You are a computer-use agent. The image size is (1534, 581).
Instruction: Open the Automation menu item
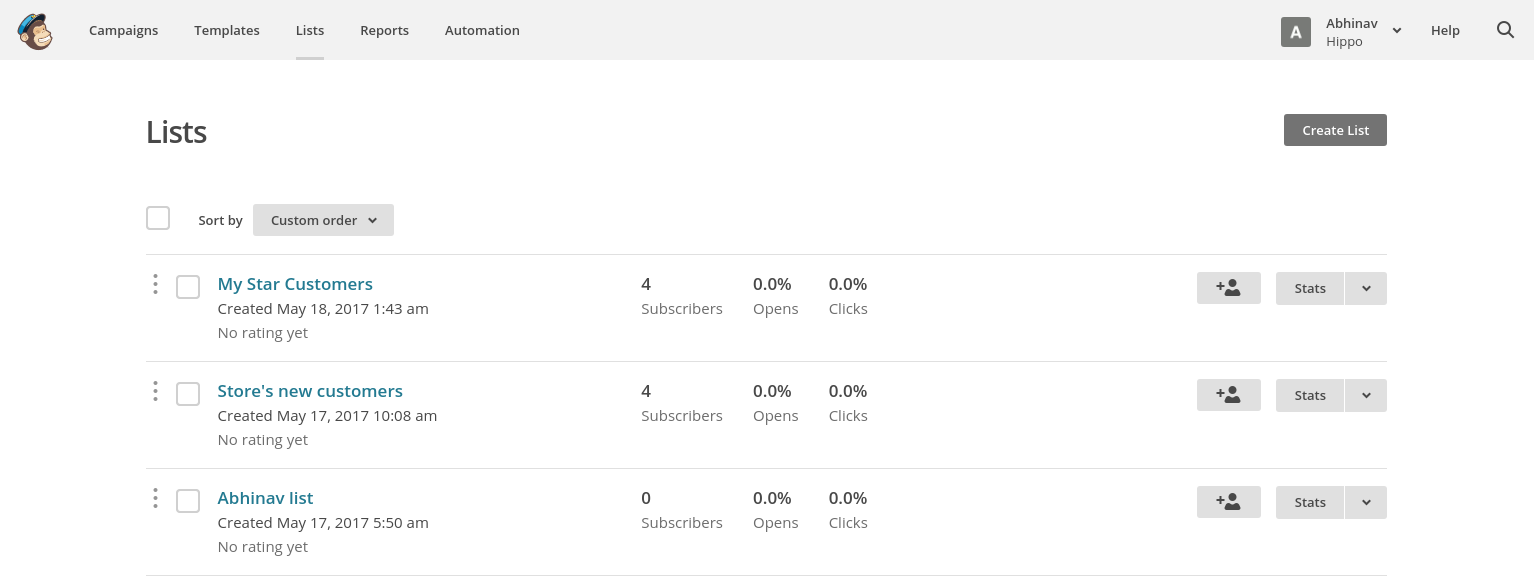(x=482, y=30)
